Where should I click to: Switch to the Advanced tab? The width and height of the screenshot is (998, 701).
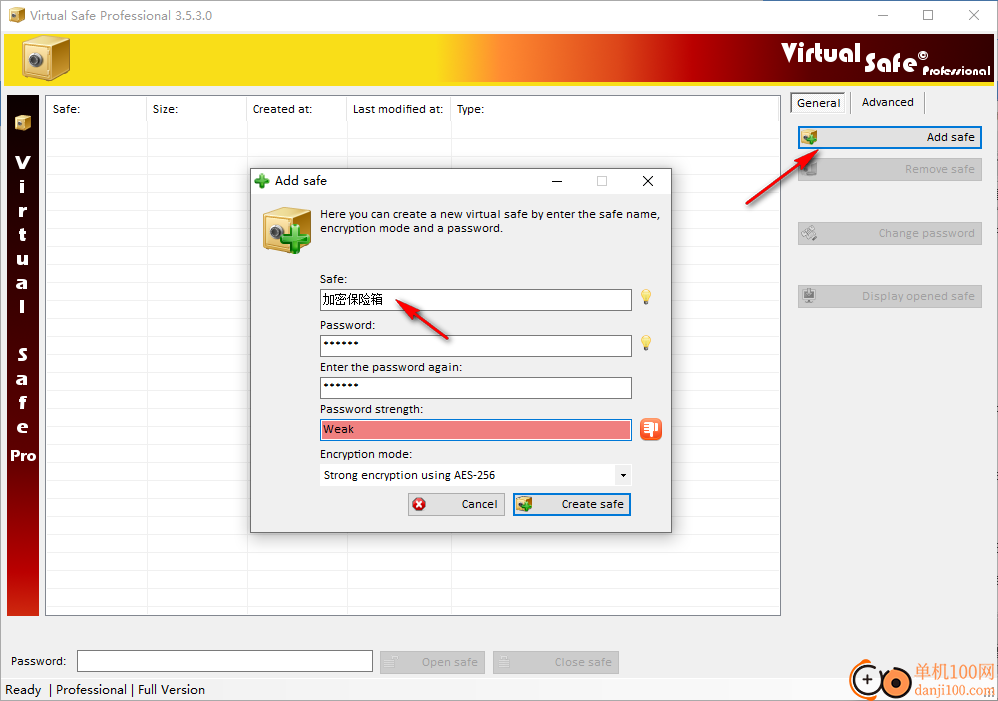(887, 103)
